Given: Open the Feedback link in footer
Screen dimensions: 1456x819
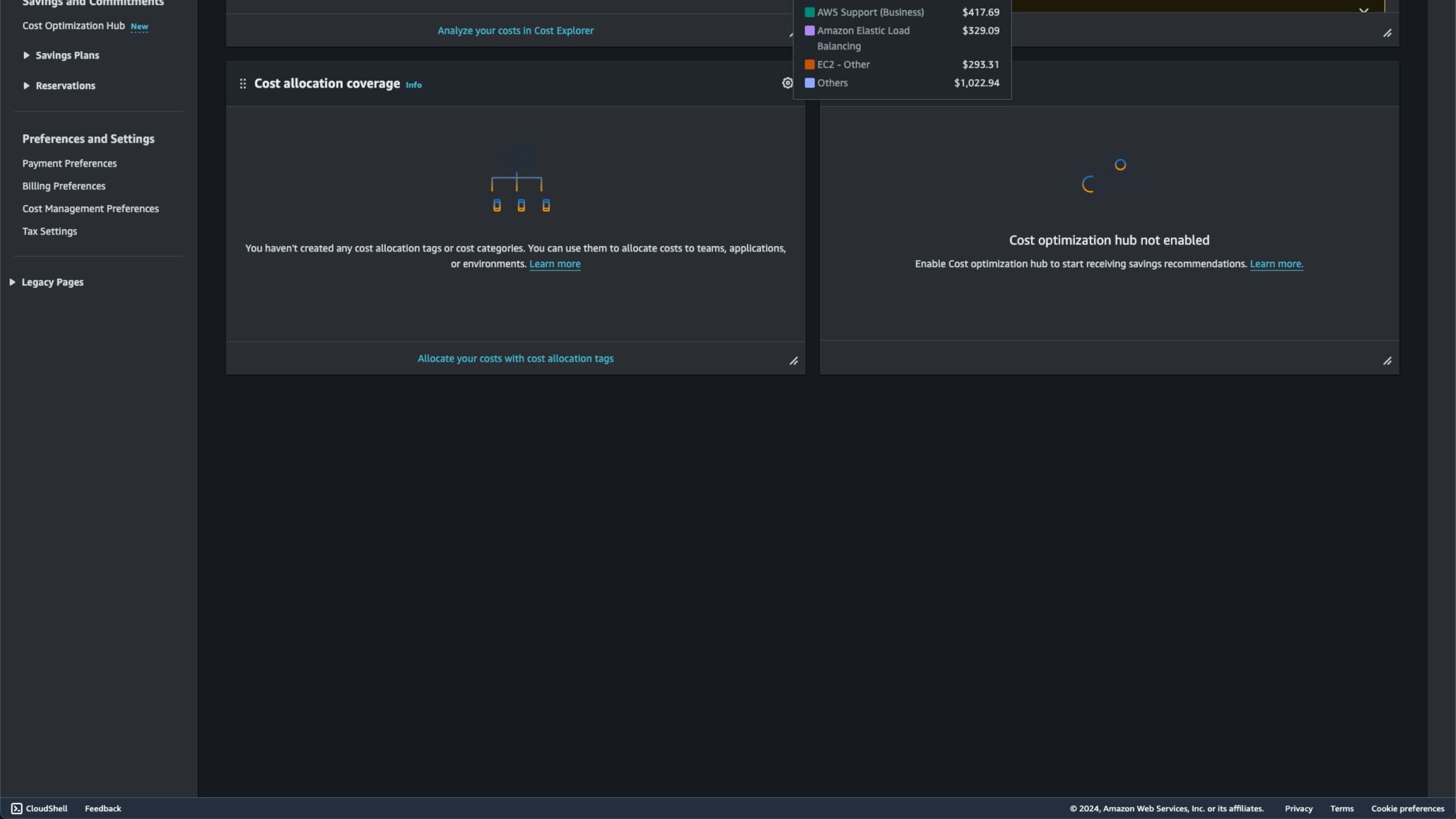Looking at the screenshot, I should tap(103, 808).
